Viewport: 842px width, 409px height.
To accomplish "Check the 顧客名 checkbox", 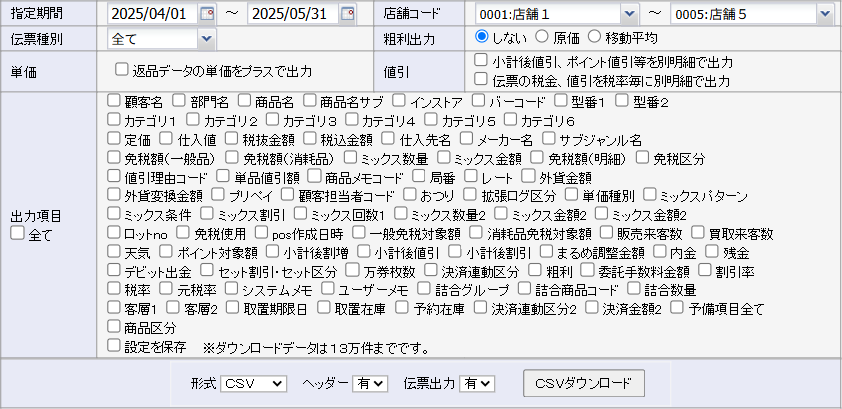I will pyautogui.click(x=113, y=100).
